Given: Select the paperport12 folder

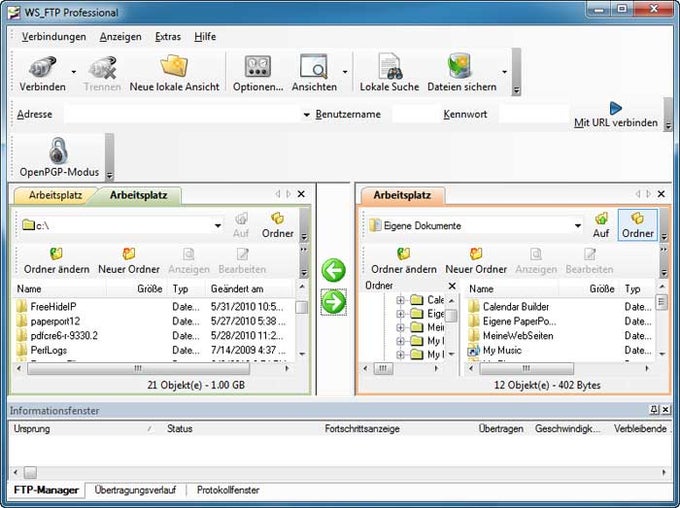Looking at the screenshot, I should 55,321.
